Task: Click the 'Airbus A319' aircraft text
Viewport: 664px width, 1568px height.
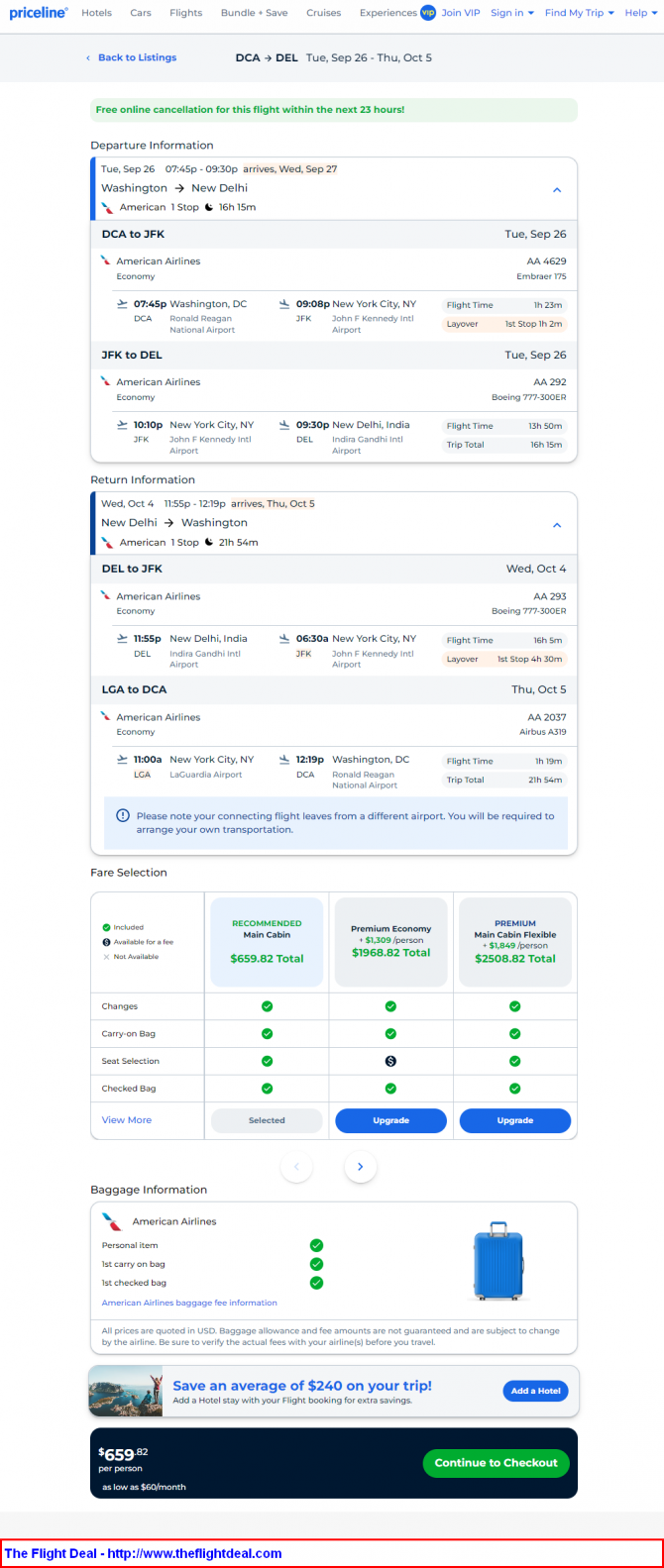Action: [x=543, y=732]
